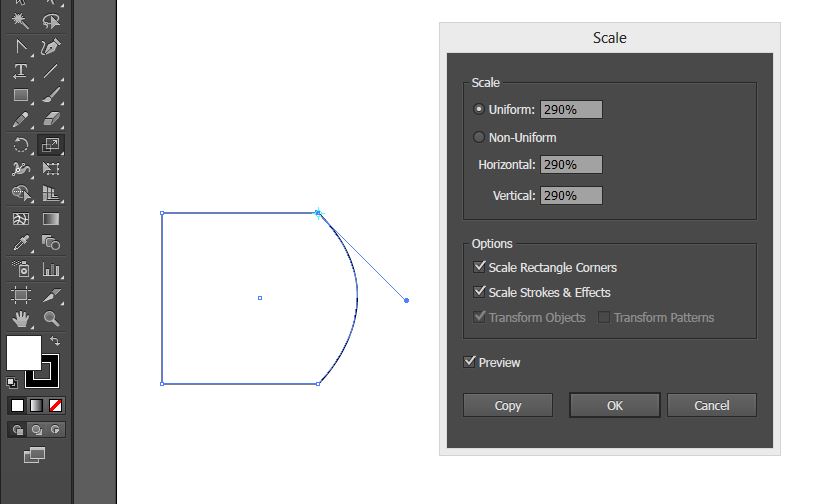Select the Non-Uniform radio button
Screen dimensions: 829x504
(478, 138)
